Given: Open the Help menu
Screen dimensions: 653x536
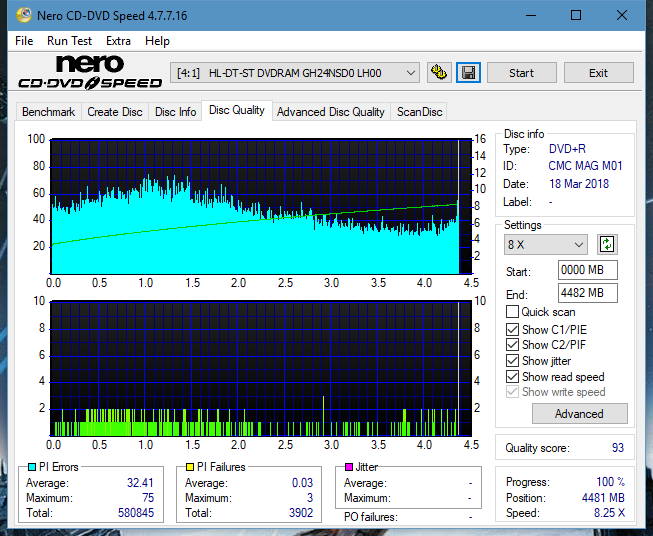Looking at the screenshot, I should click(x=157, y=41).
